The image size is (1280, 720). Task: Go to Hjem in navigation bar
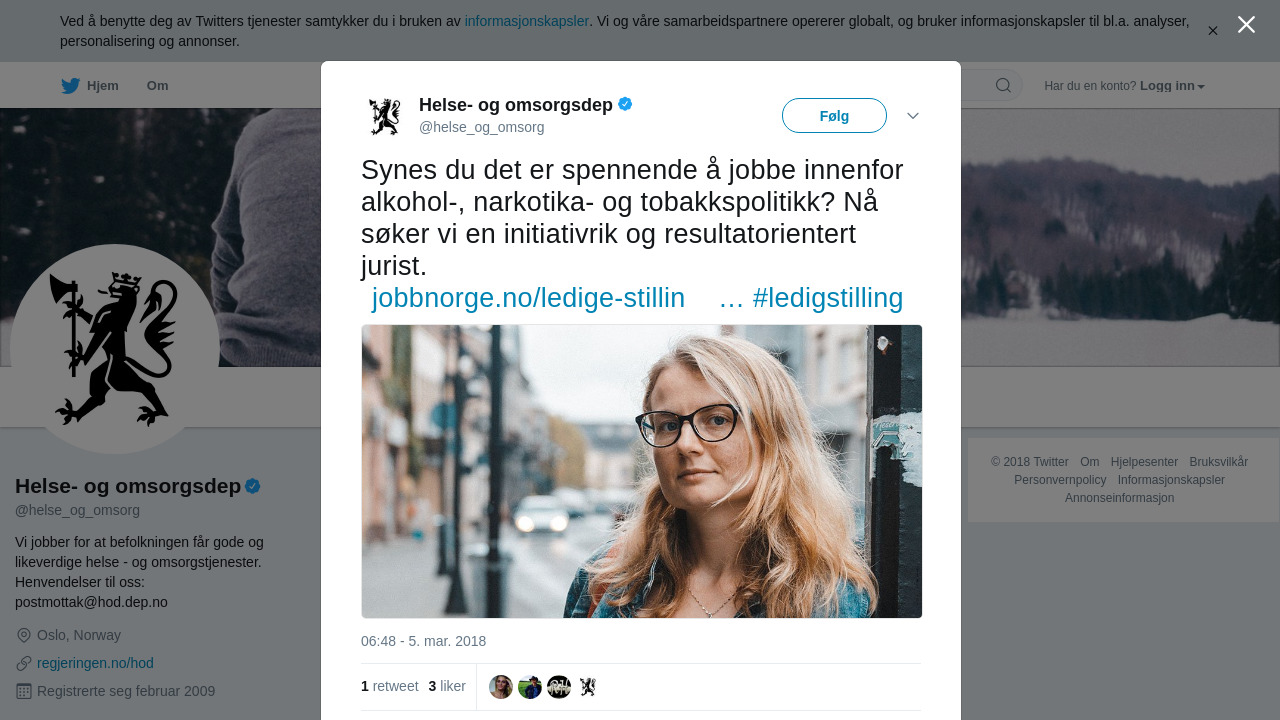tap(102, 86)
